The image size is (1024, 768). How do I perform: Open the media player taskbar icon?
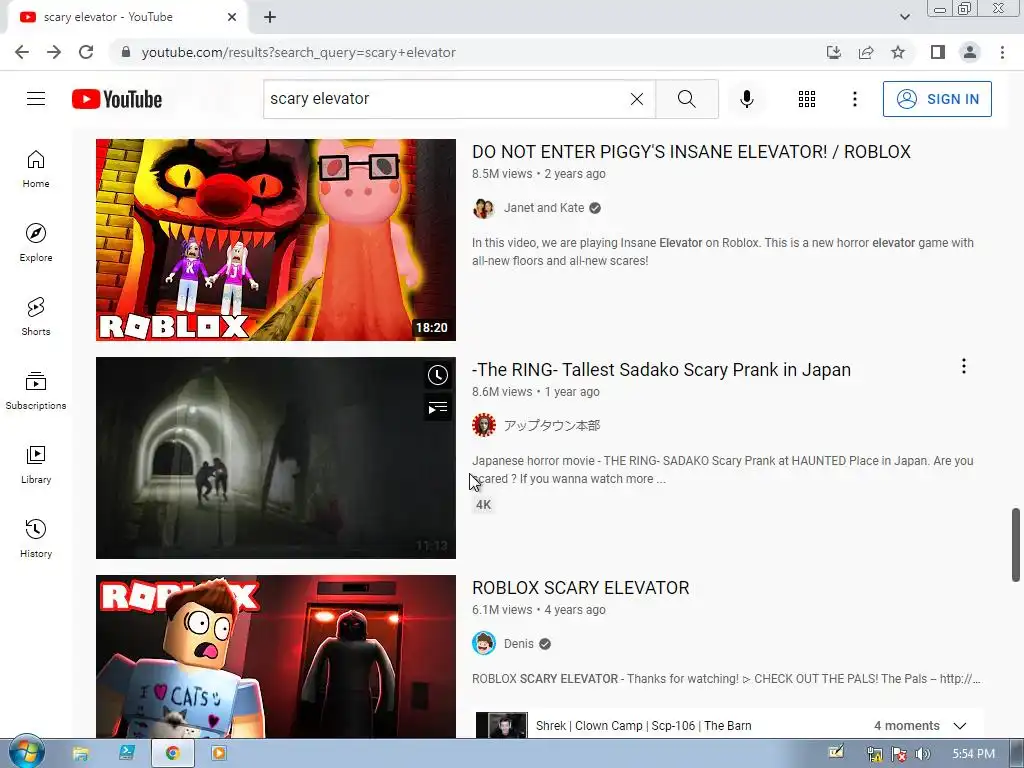tap(219, 754)
